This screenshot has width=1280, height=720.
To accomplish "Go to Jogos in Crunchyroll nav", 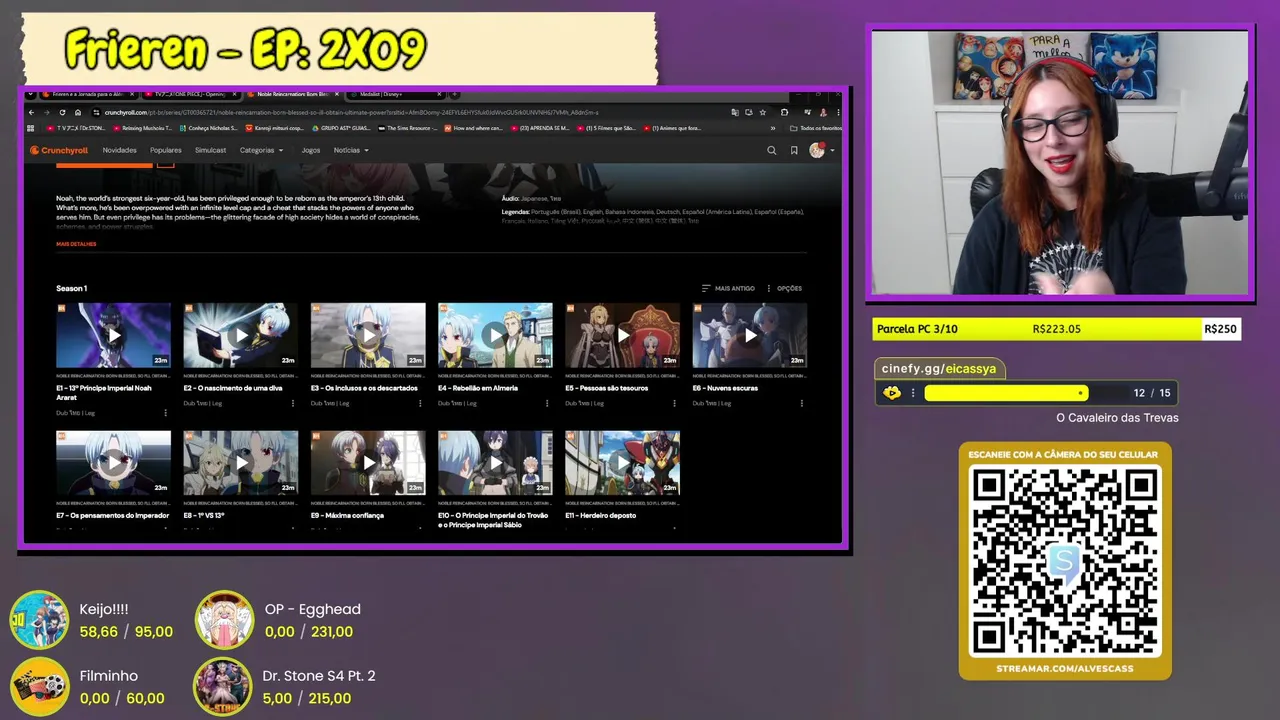I will coord(311,150).
